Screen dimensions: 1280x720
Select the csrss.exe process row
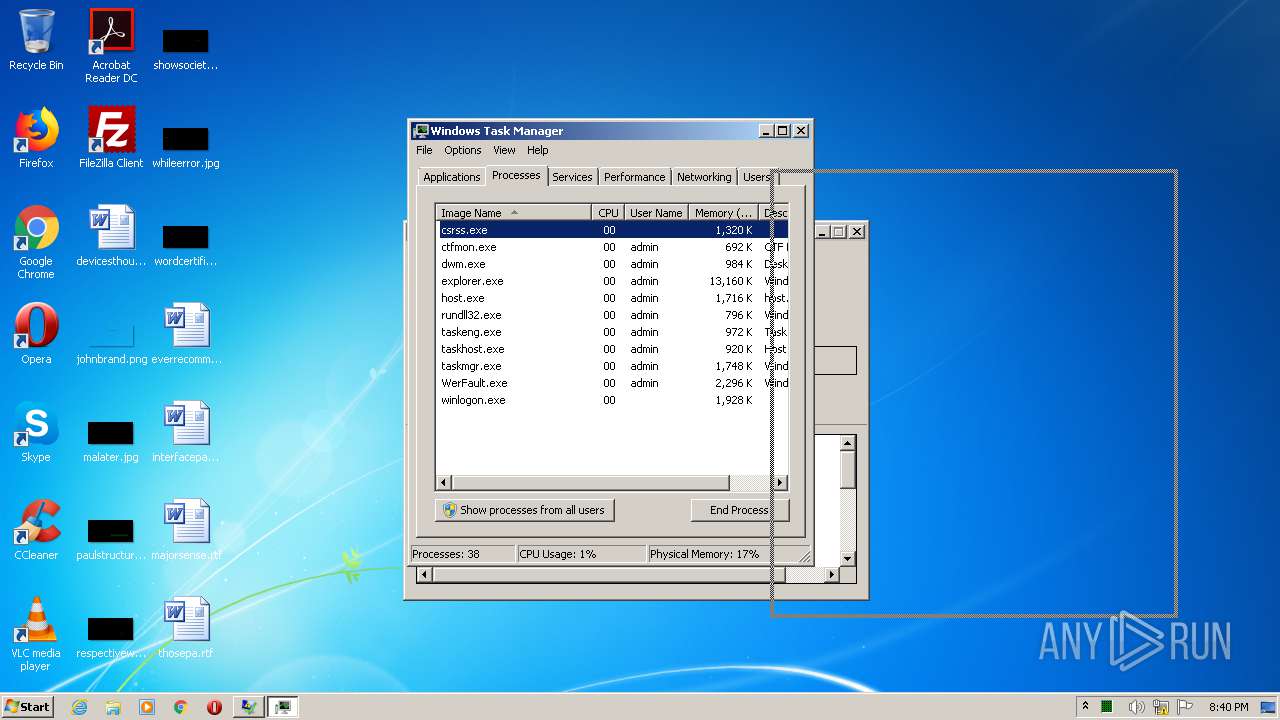point(612,230)
